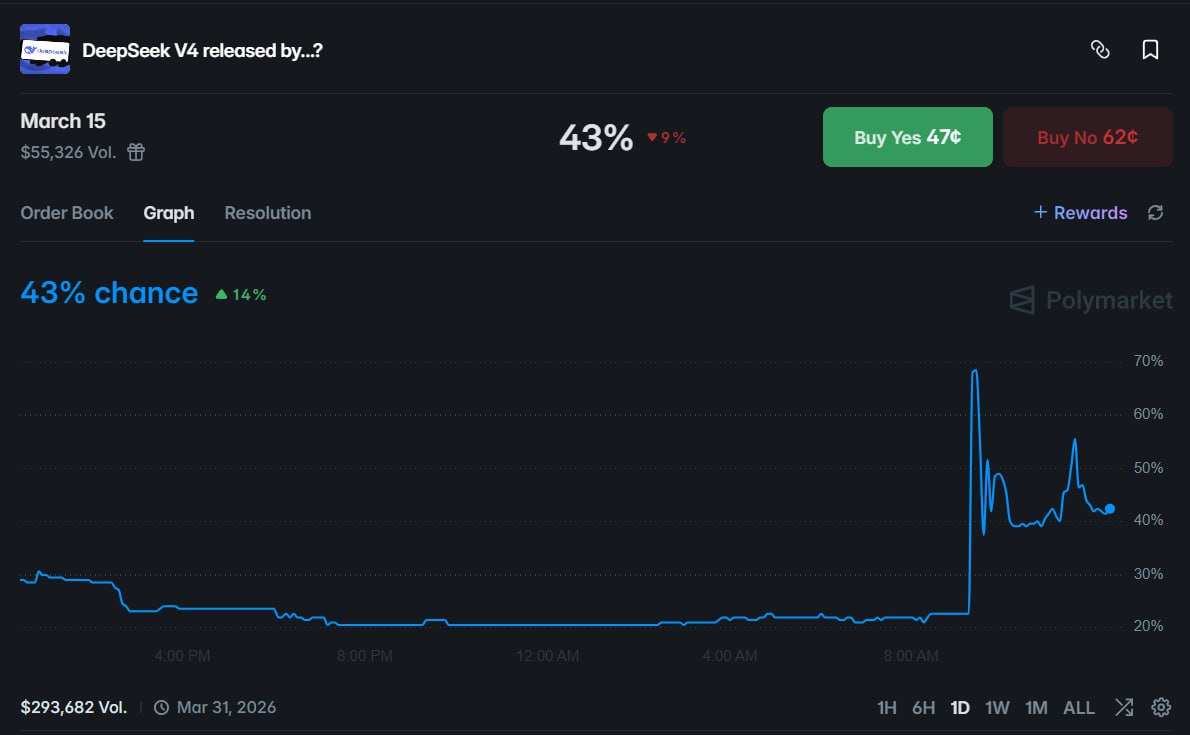Switch to the Order Book tab
The image size is (1190, 735).
pyautogui.click(x=66, y=212)
